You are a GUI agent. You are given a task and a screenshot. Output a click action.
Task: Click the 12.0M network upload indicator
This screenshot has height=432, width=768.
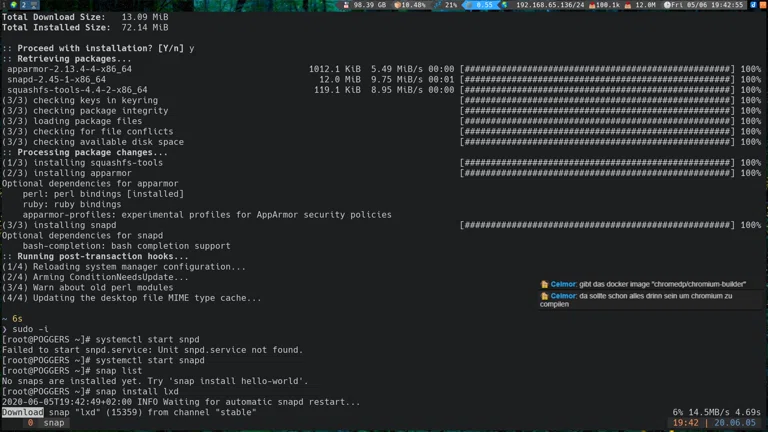click(642, 5)
